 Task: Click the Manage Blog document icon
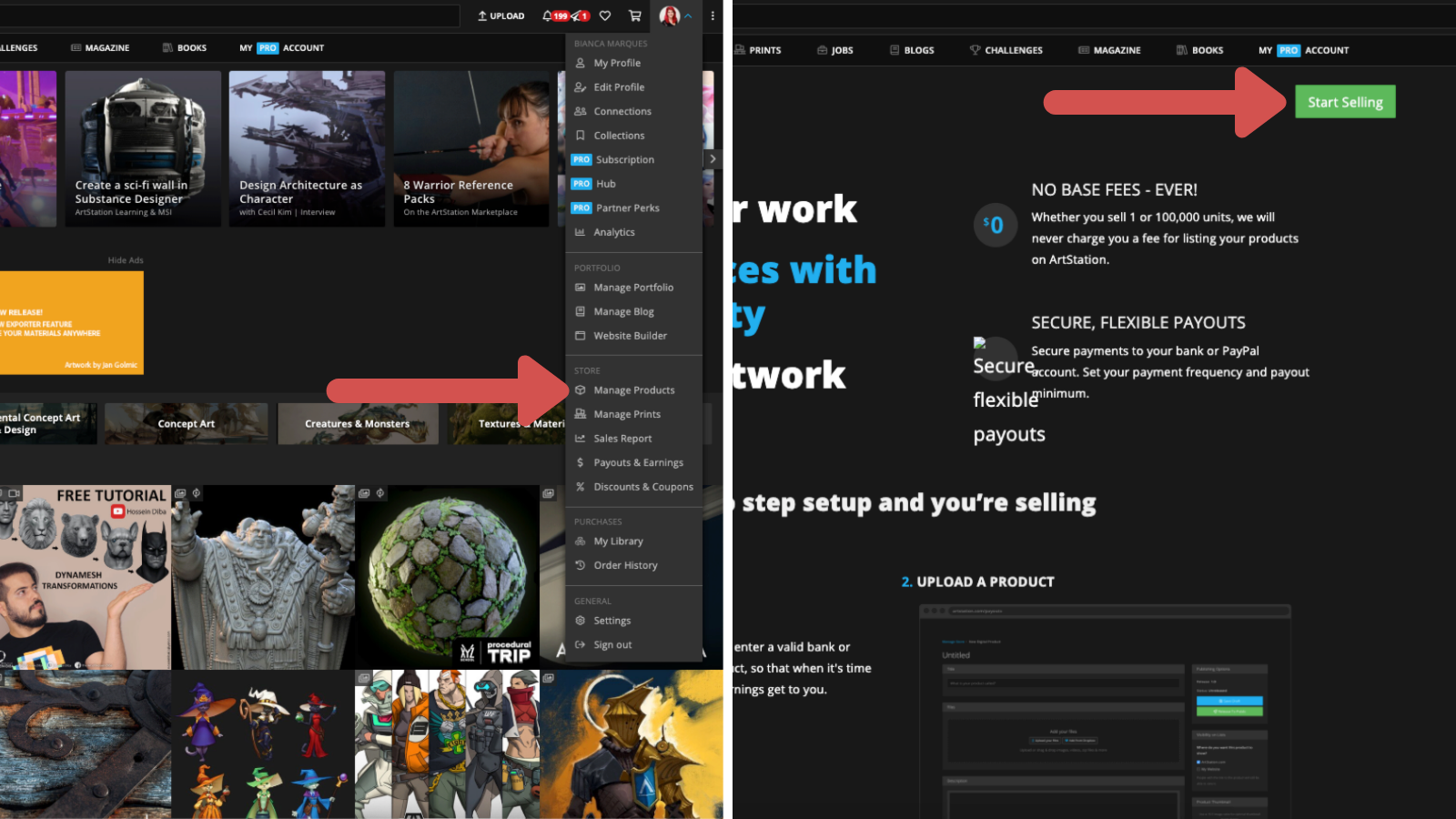[580, 311]
